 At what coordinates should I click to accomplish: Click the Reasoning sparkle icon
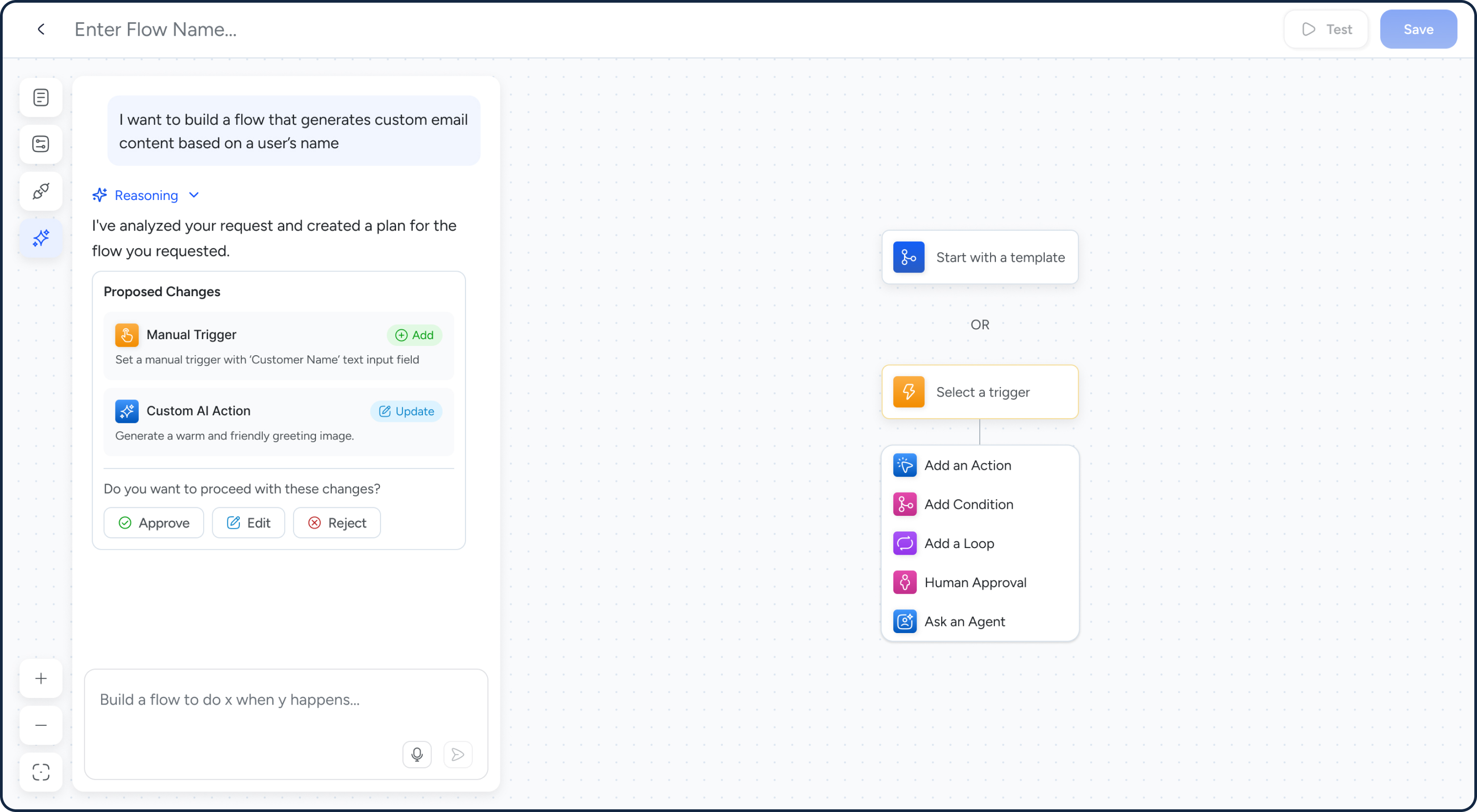[100, 196]
